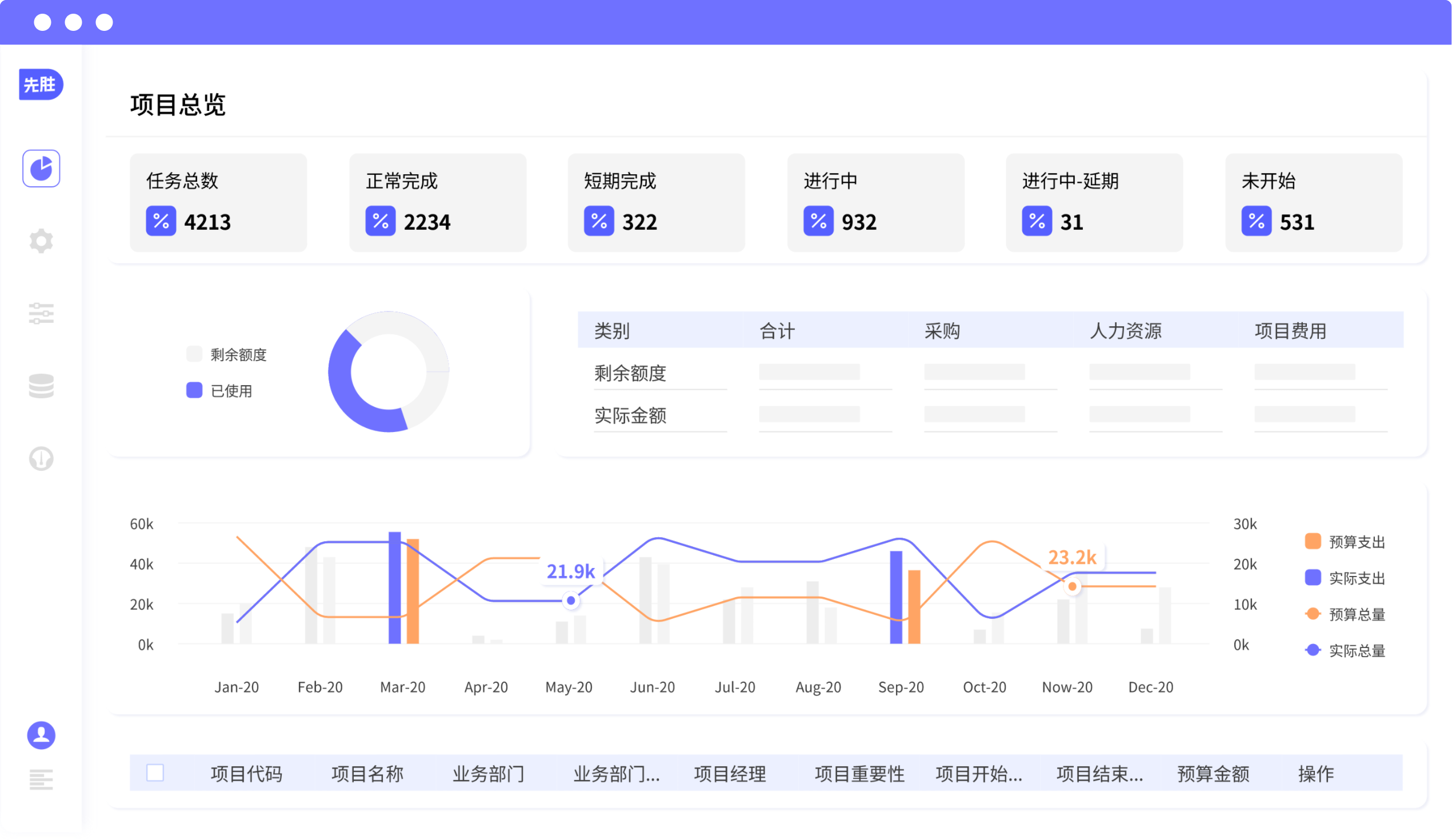1452x840 pixels.
Task: Click percent icon in 任务总数 card
Action: [161, 221]
